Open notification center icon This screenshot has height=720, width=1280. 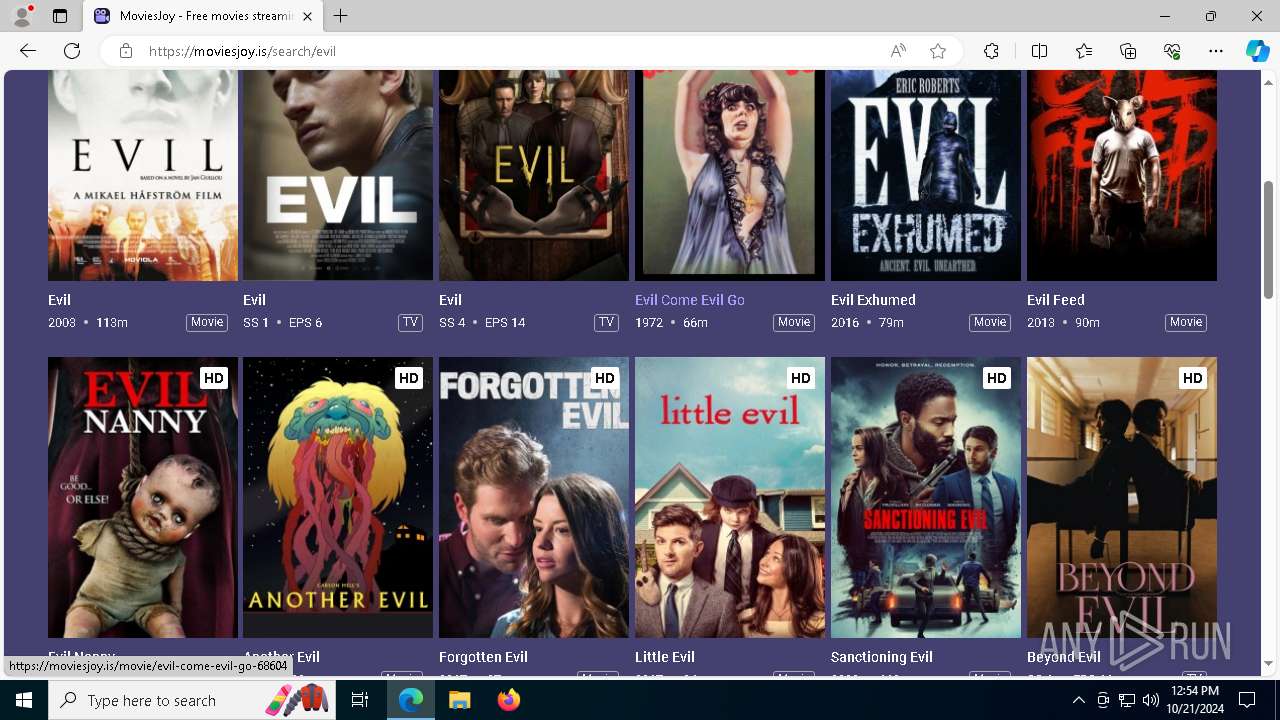coord(1247,700)
